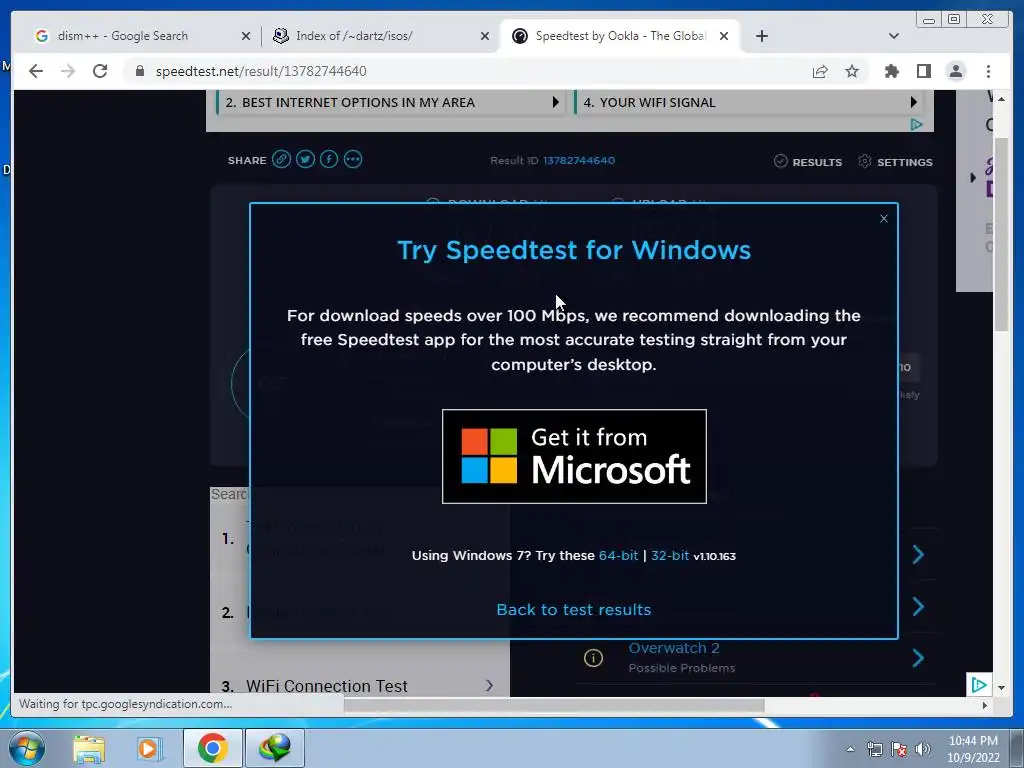Open the WiFi Connection Test item
The height and width of the screenshot is (768, 1024).
(x=327, y=686)
